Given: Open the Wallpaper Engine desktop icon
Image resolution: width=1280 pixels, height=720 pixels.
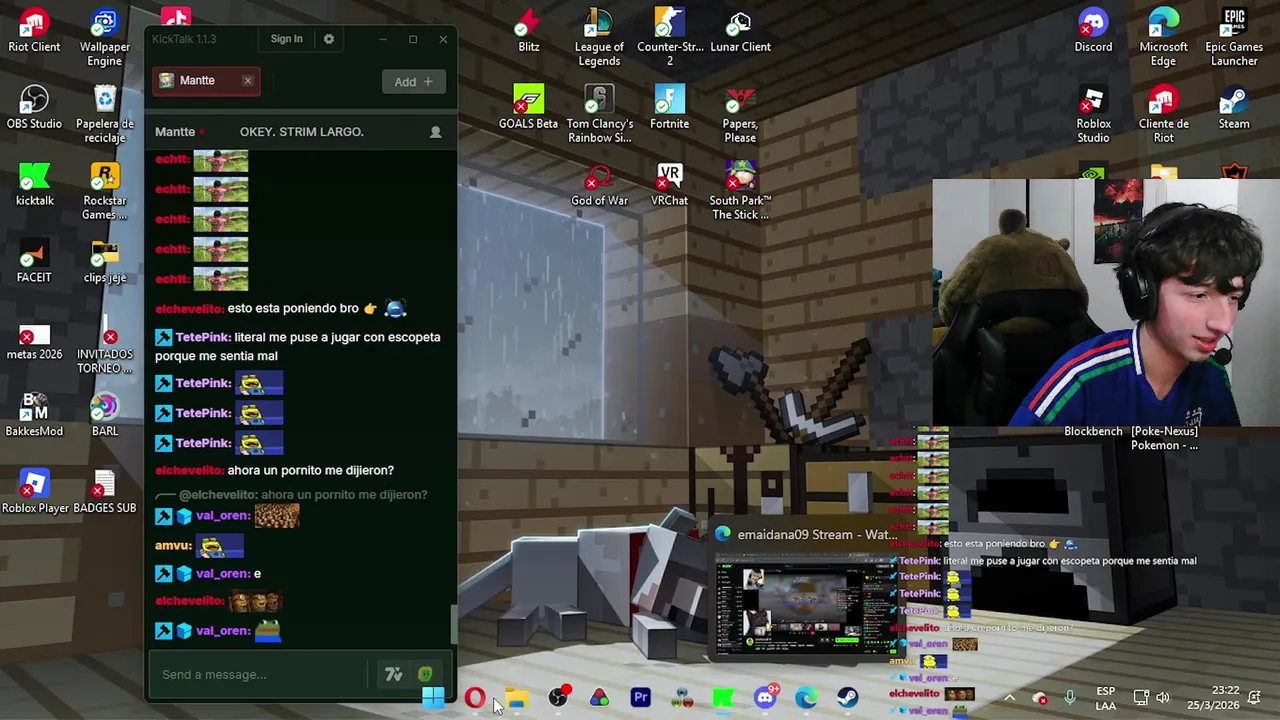Looking at the screenshot, I should coord(105,38).
